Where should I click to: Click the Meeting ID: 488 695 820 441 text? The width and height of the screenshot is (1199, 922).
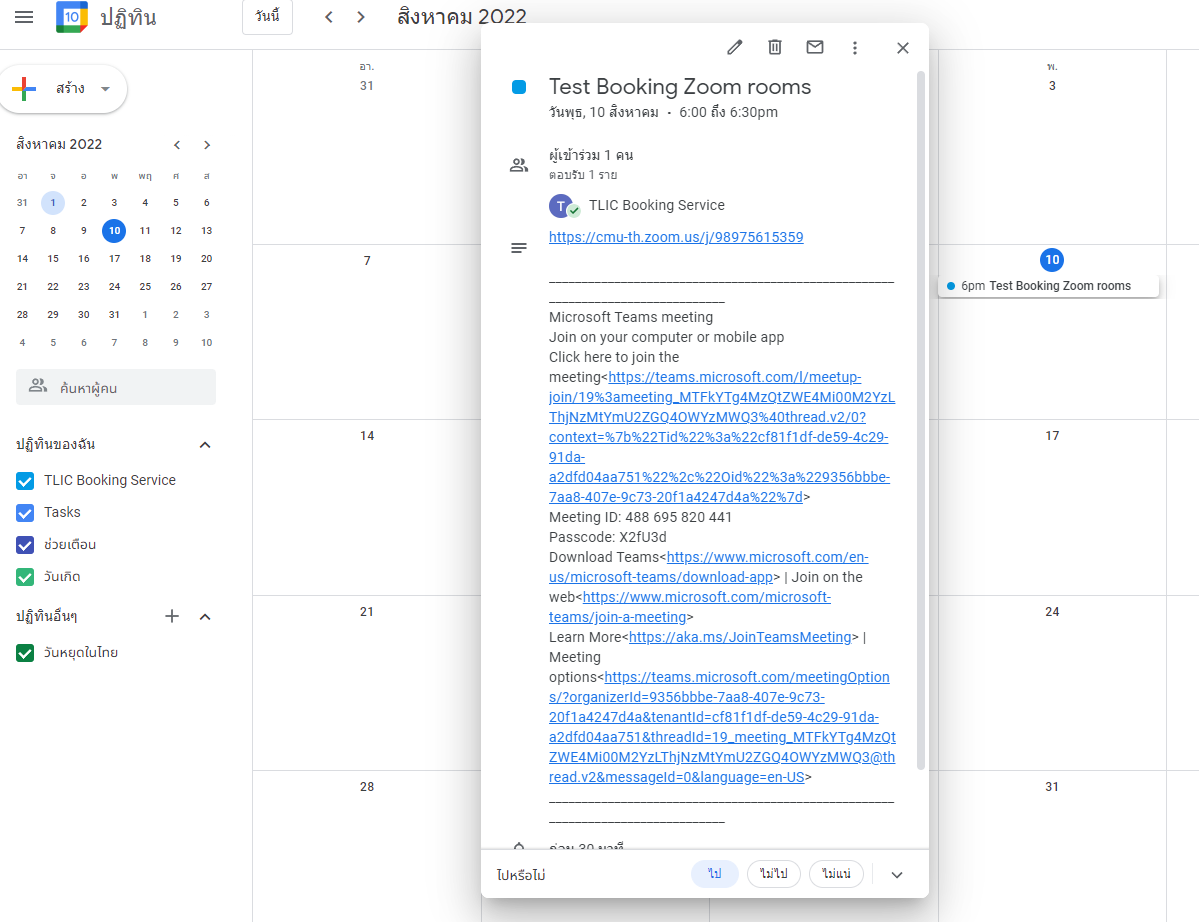pos(640,518)
